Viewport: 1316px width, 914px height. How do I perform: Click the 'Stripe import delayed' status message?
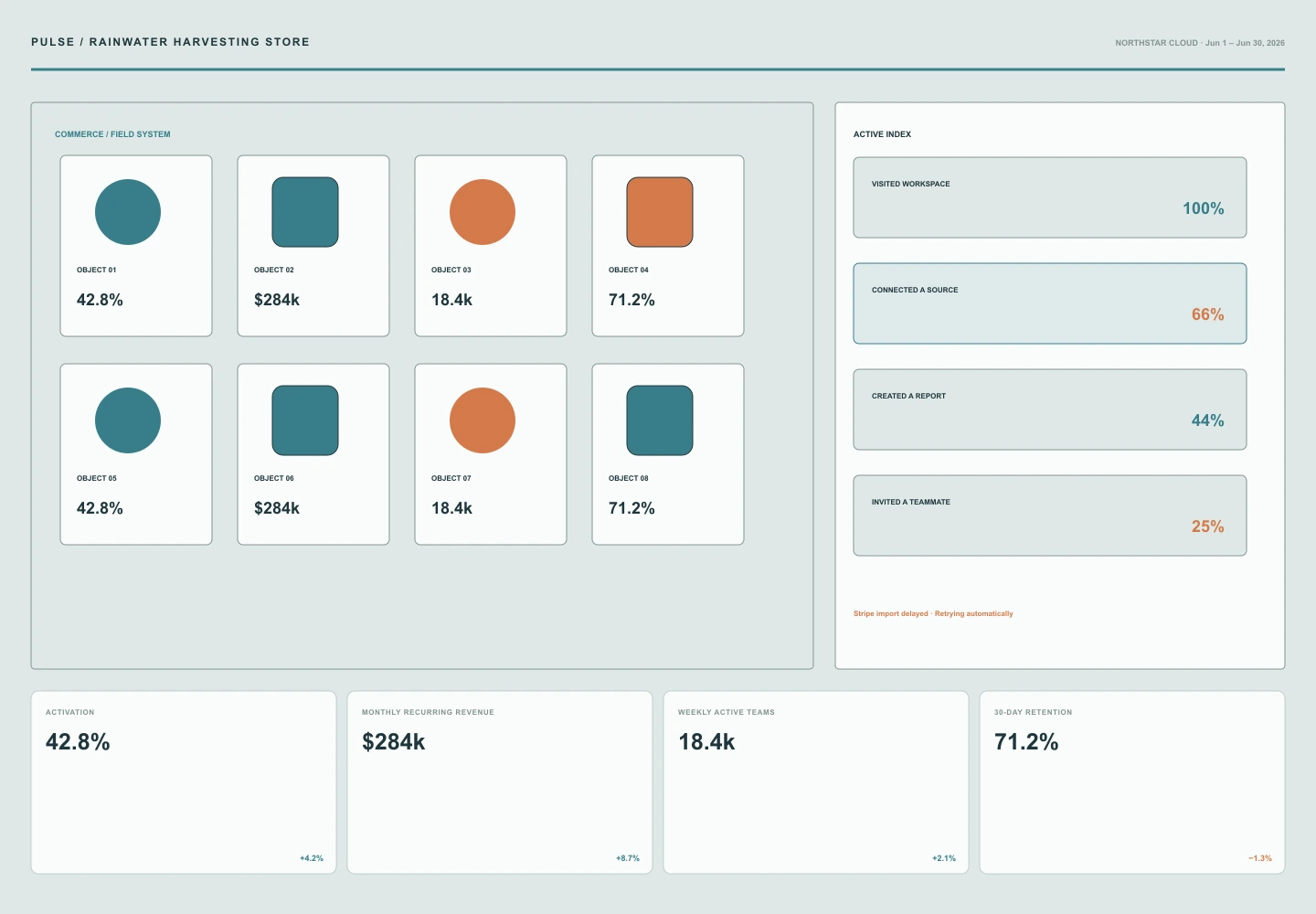[933, 613]
